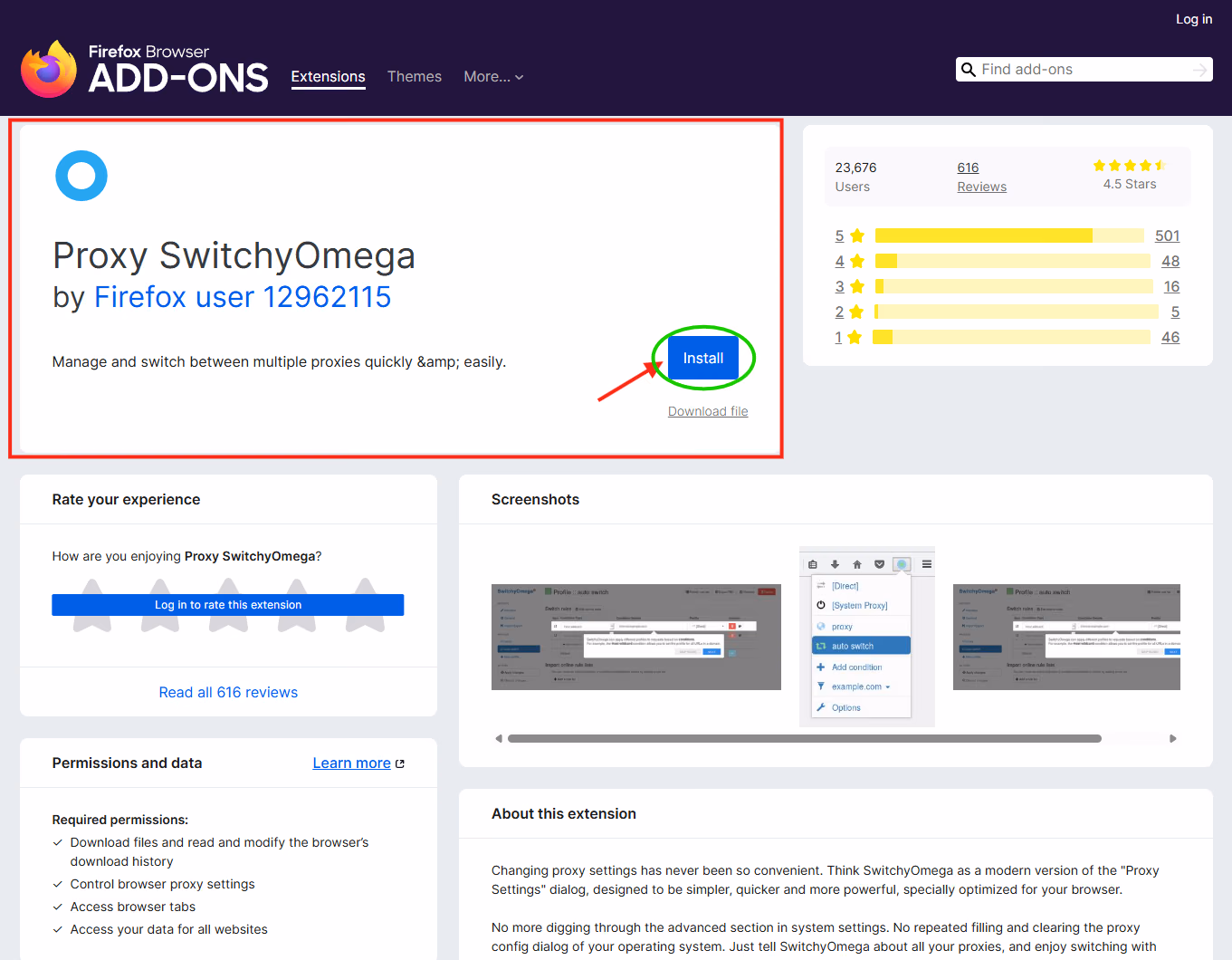1232x960 pixels.
Task: Open the 5 two-star reviews count
Action: [1175, 312]
